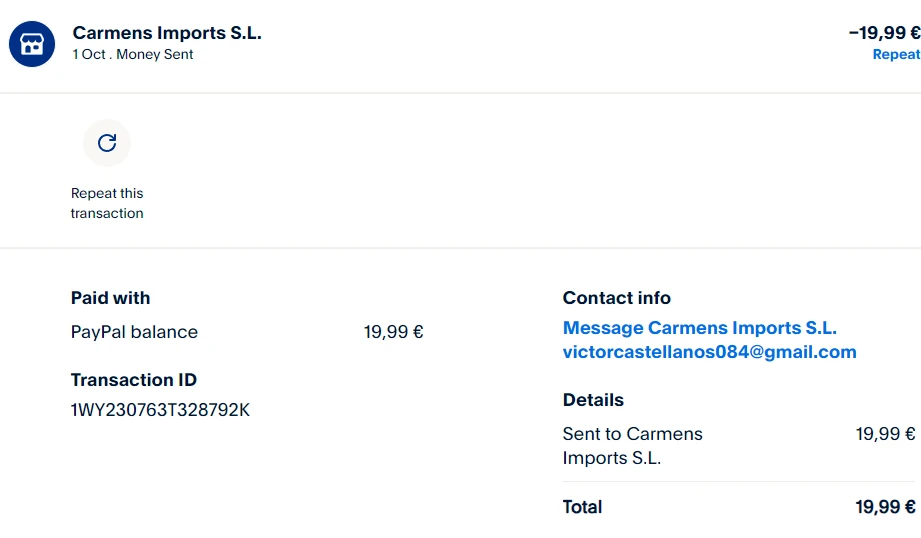Click the 'Details' heading
Screen dimensions: 921x538
coord(593,400)
